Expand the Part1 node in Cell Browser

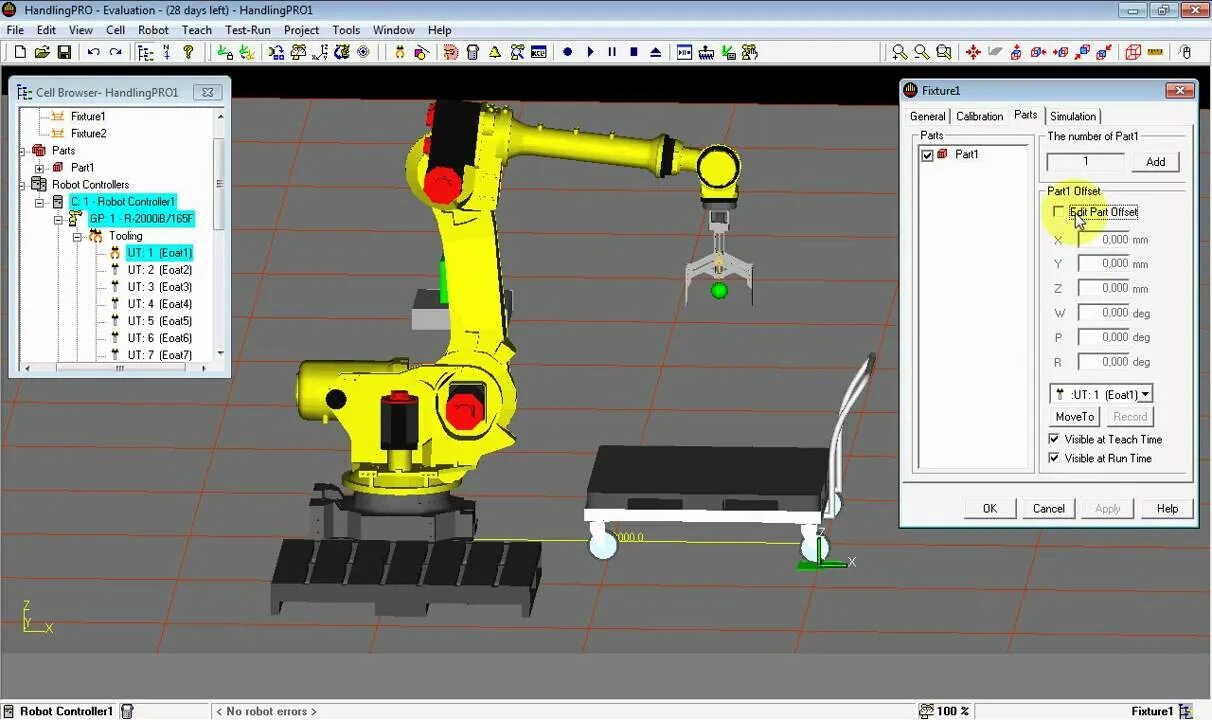pyautogui.click(x=39, y=168)
